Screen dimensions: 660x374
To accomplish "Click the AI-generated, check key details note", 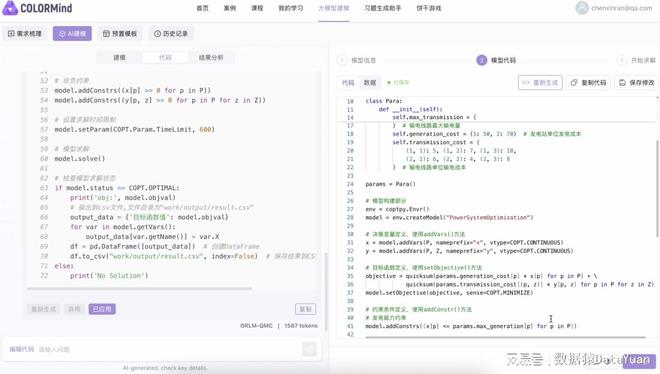I will (165, 368).
